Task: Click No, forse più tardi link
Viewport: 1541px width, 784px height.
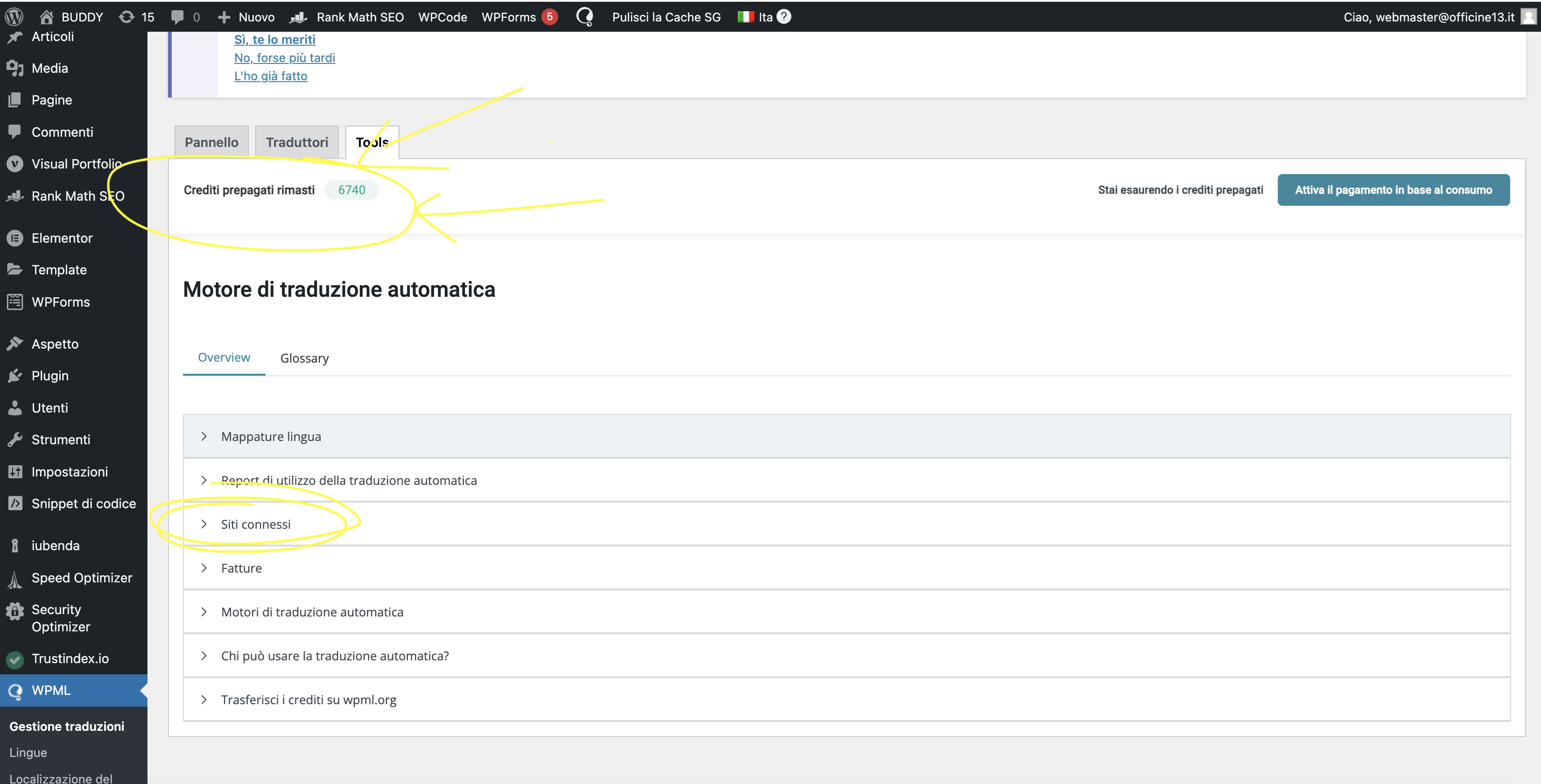Action: point(284,58)
